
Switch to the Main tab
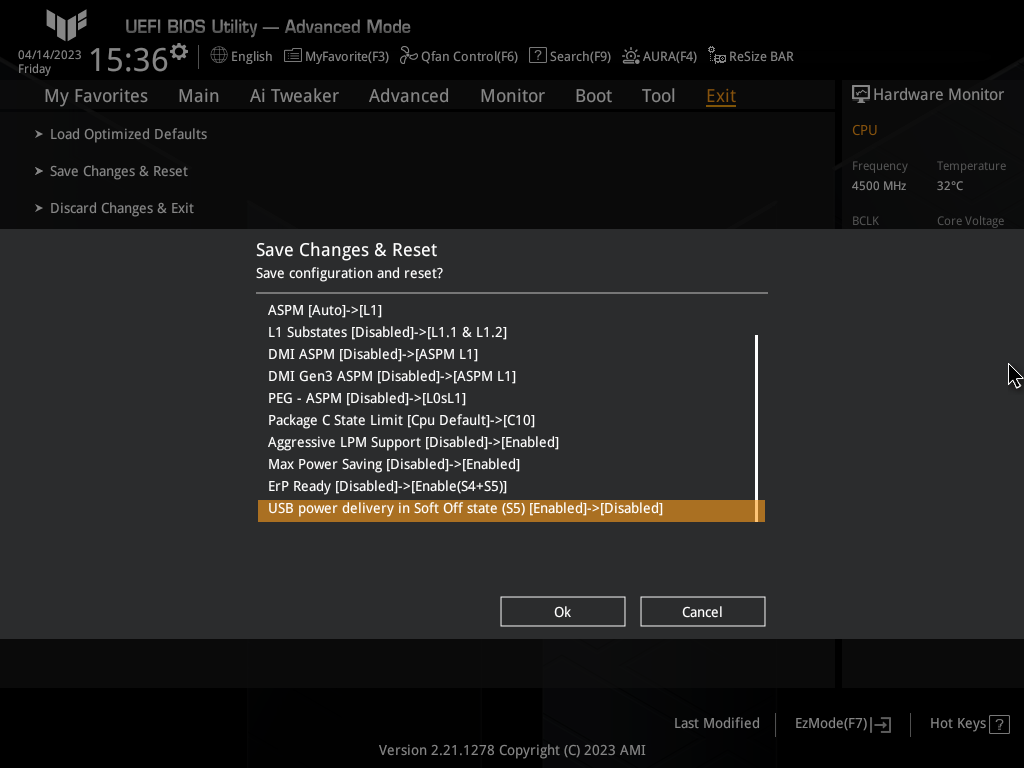click(x=199, y=95)
